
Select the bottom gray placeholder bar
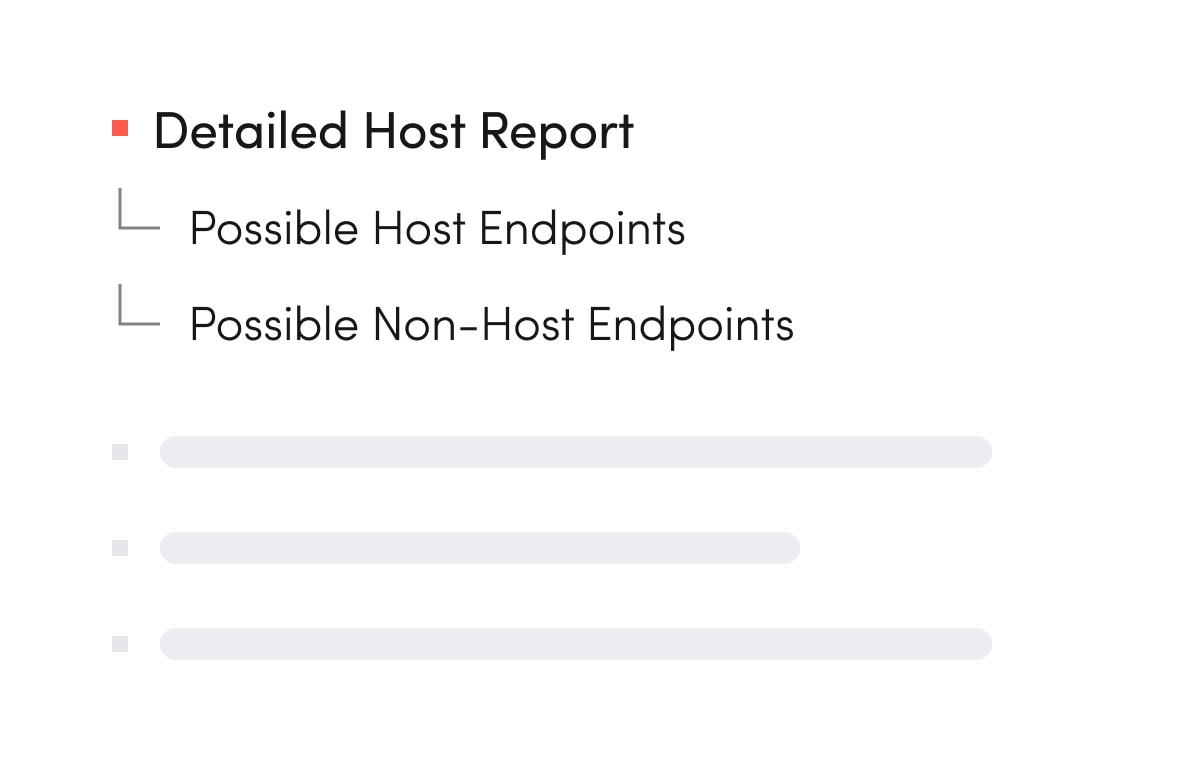575,644
